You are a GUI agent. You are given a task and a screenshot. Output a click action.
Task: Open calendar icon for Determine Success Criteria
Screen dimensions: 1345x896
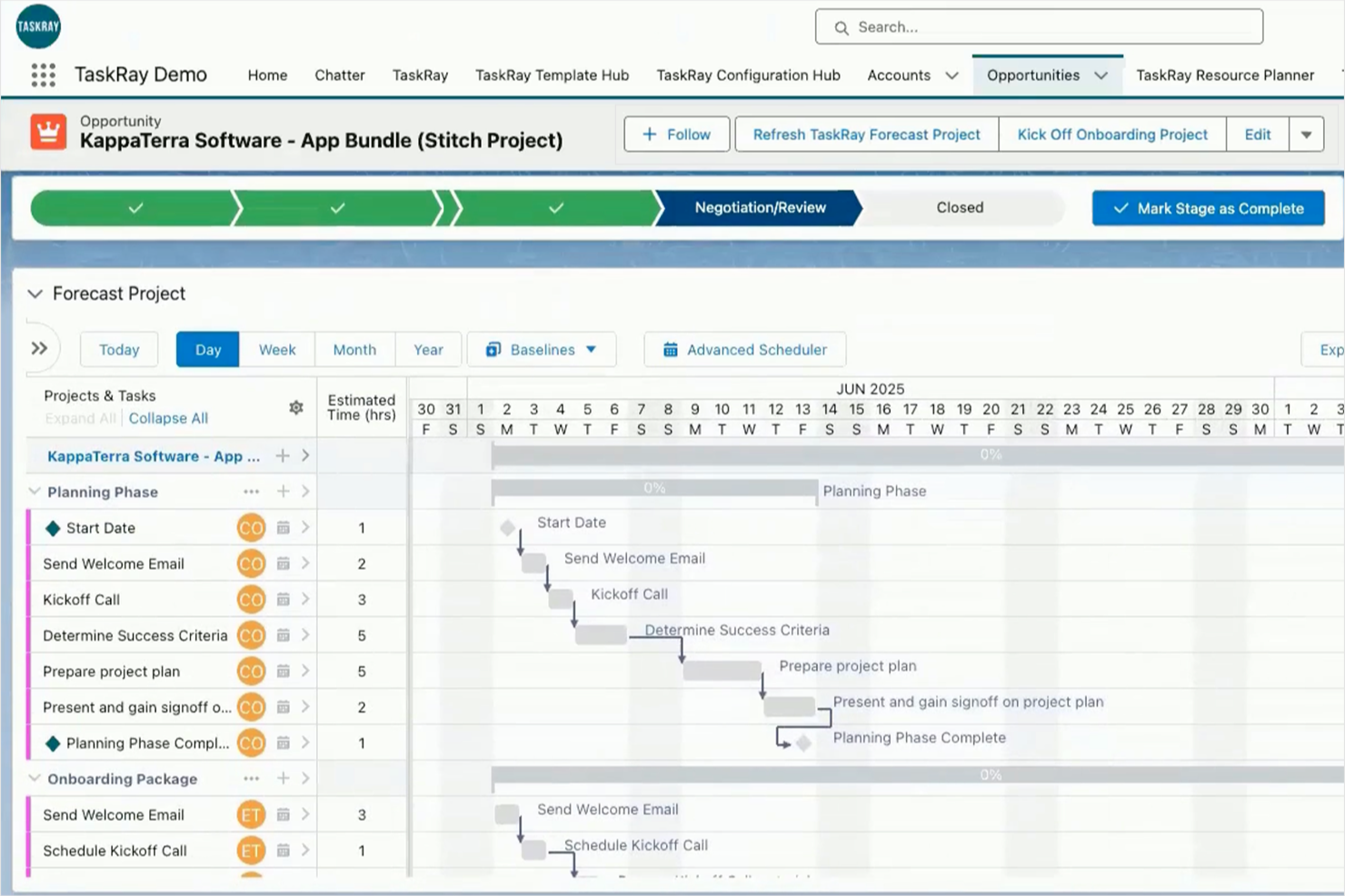pos(283,634)
